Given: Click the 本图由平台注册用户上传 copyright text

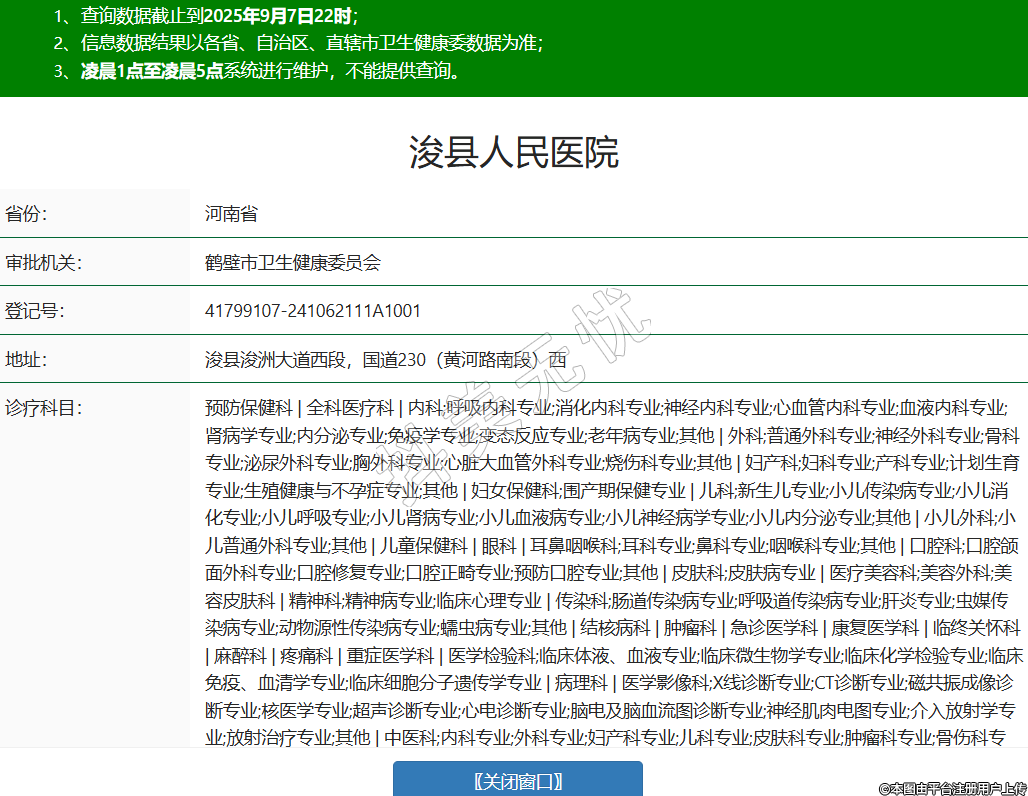Looking at the screenshot, I should (952, 788).
